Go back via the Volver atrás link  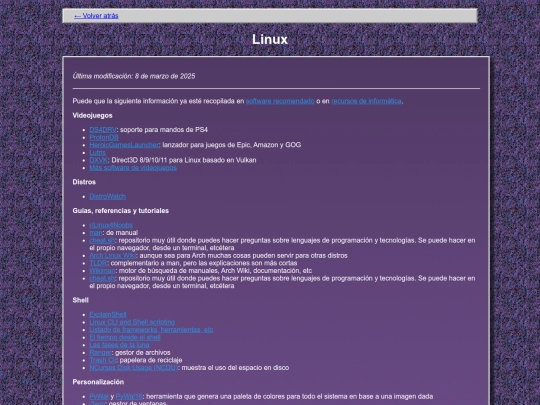point(96,16)
